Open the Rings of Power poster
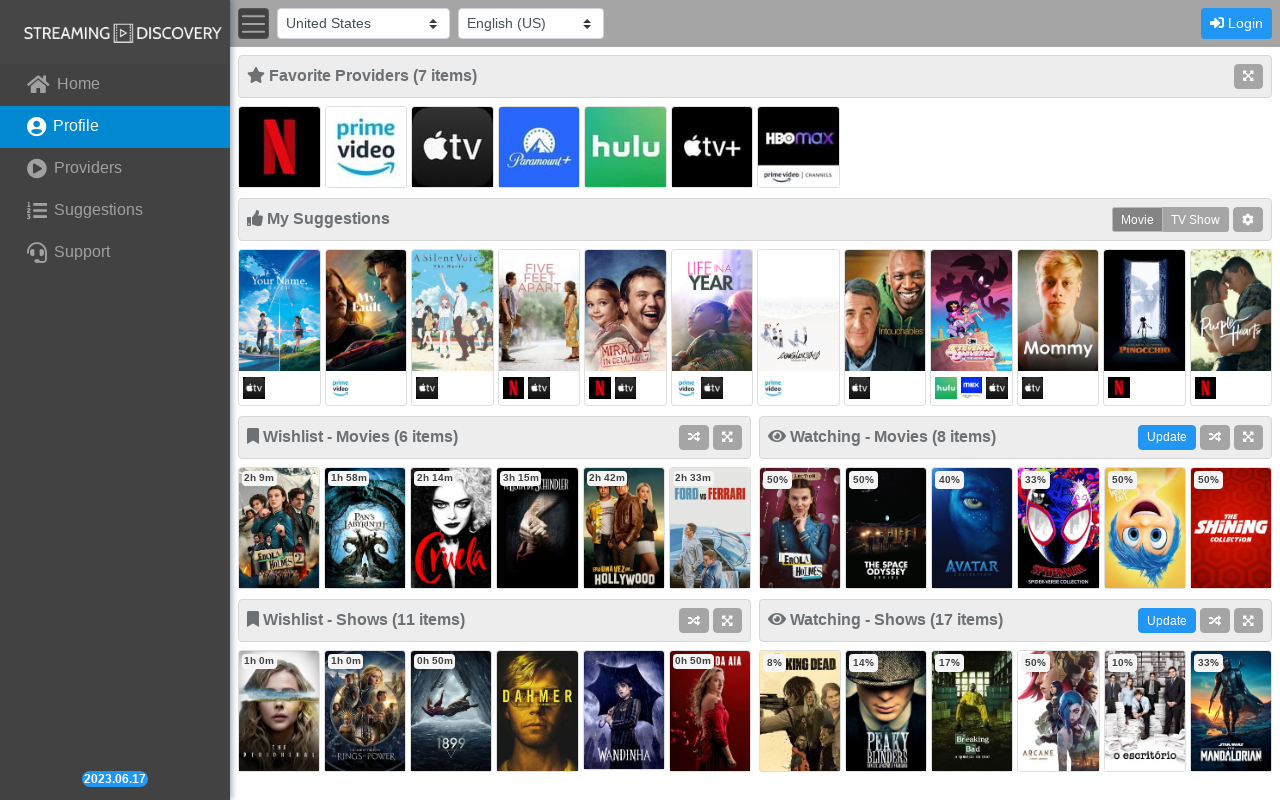The height and width of the screenshot is (800, 1280). [x=365, y=711]
